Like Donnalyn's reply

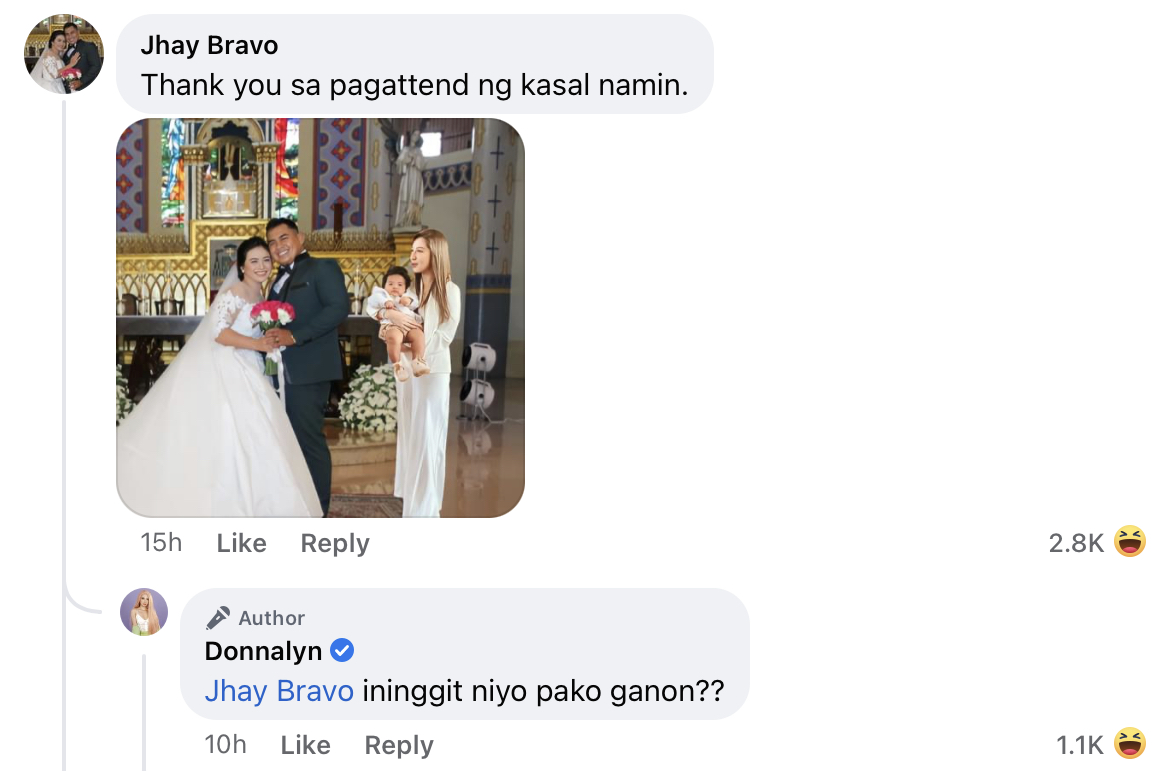tap(305, 745)
